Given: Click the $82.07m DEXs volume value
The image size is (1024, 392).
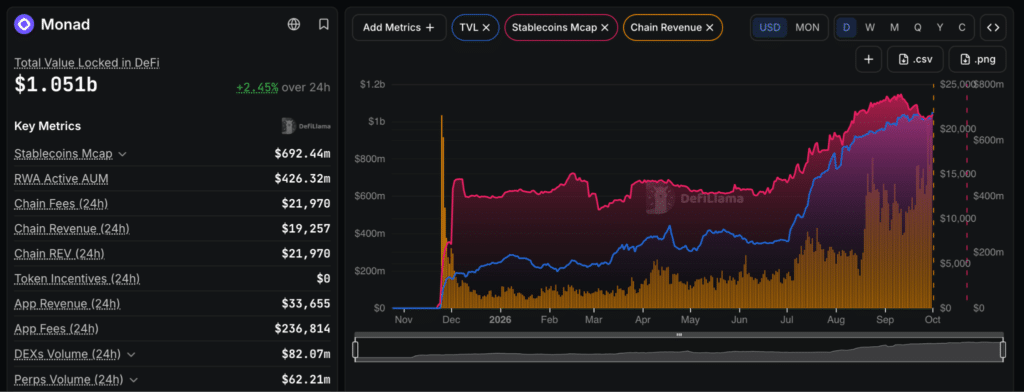Looking at the screenshot, I should [x=306, y=354].
